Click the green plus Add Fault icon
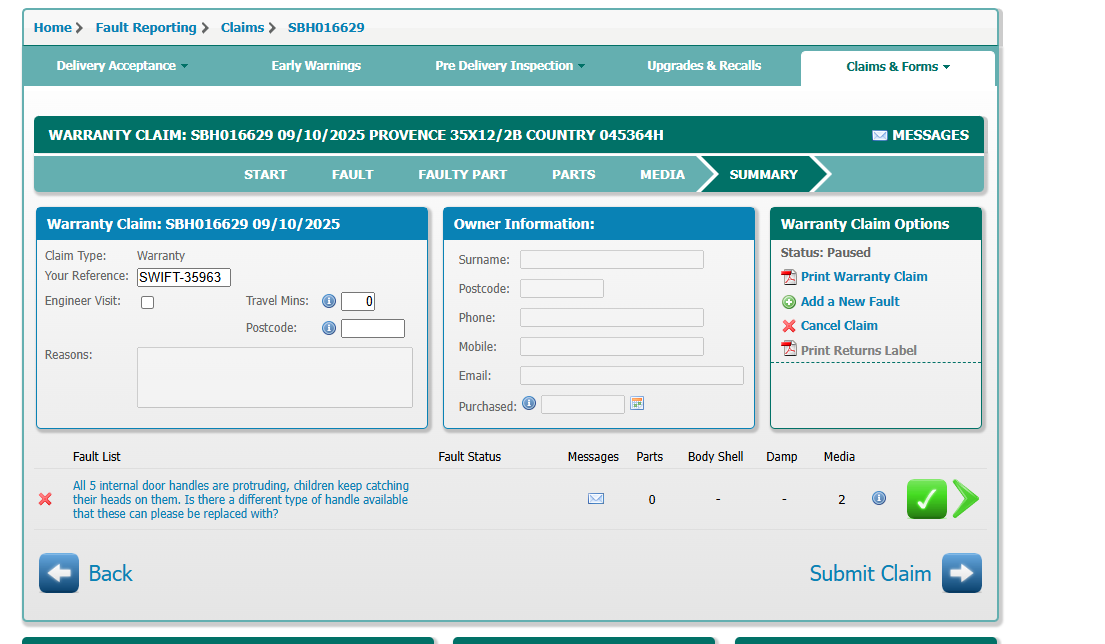 pyautogui.click(x=789, y=302)
